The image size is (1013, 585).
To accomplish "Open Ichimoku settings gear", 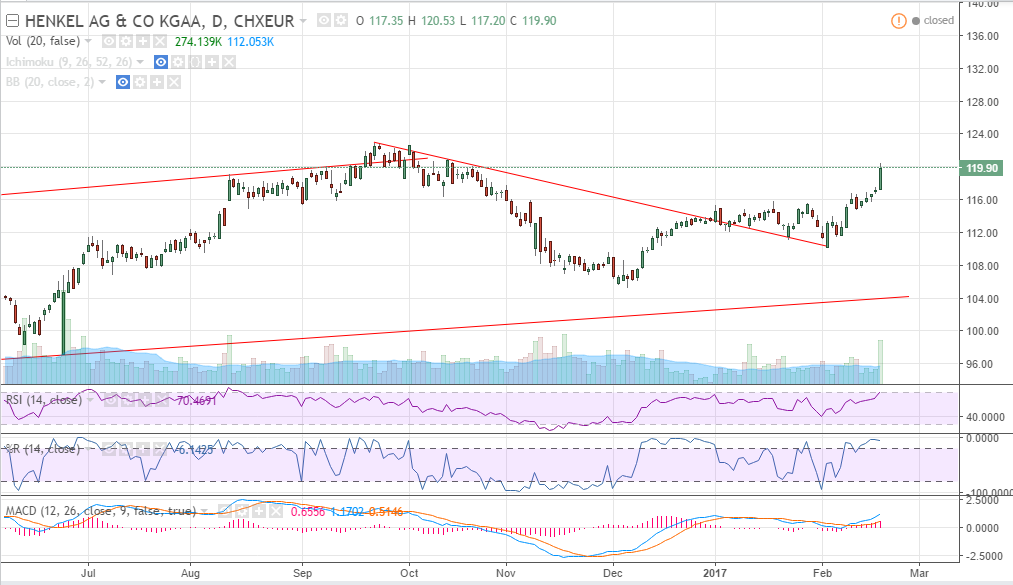I will (178, 62).
